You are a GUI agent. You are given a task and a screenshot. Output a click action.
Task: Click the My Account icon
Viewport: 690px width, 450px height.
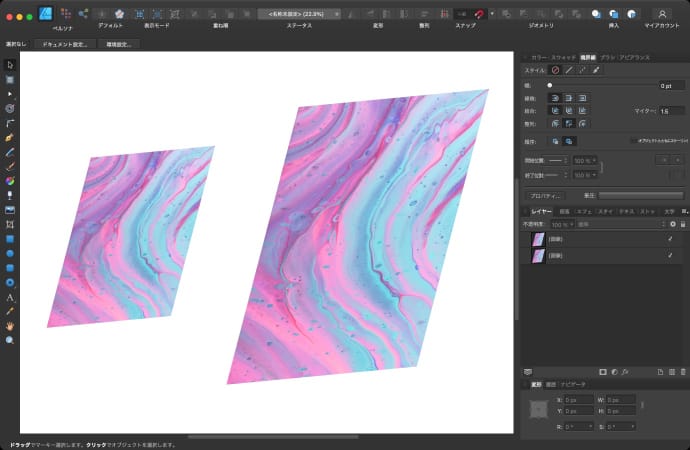click(661, 14)
